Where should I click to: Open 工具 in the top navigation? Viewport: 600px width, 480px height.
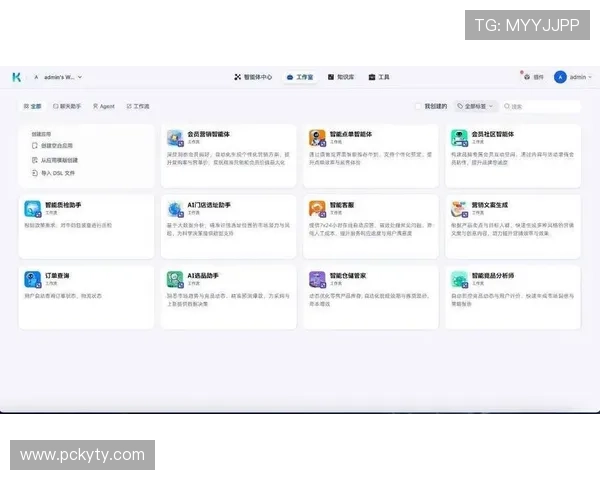point(379,77)
